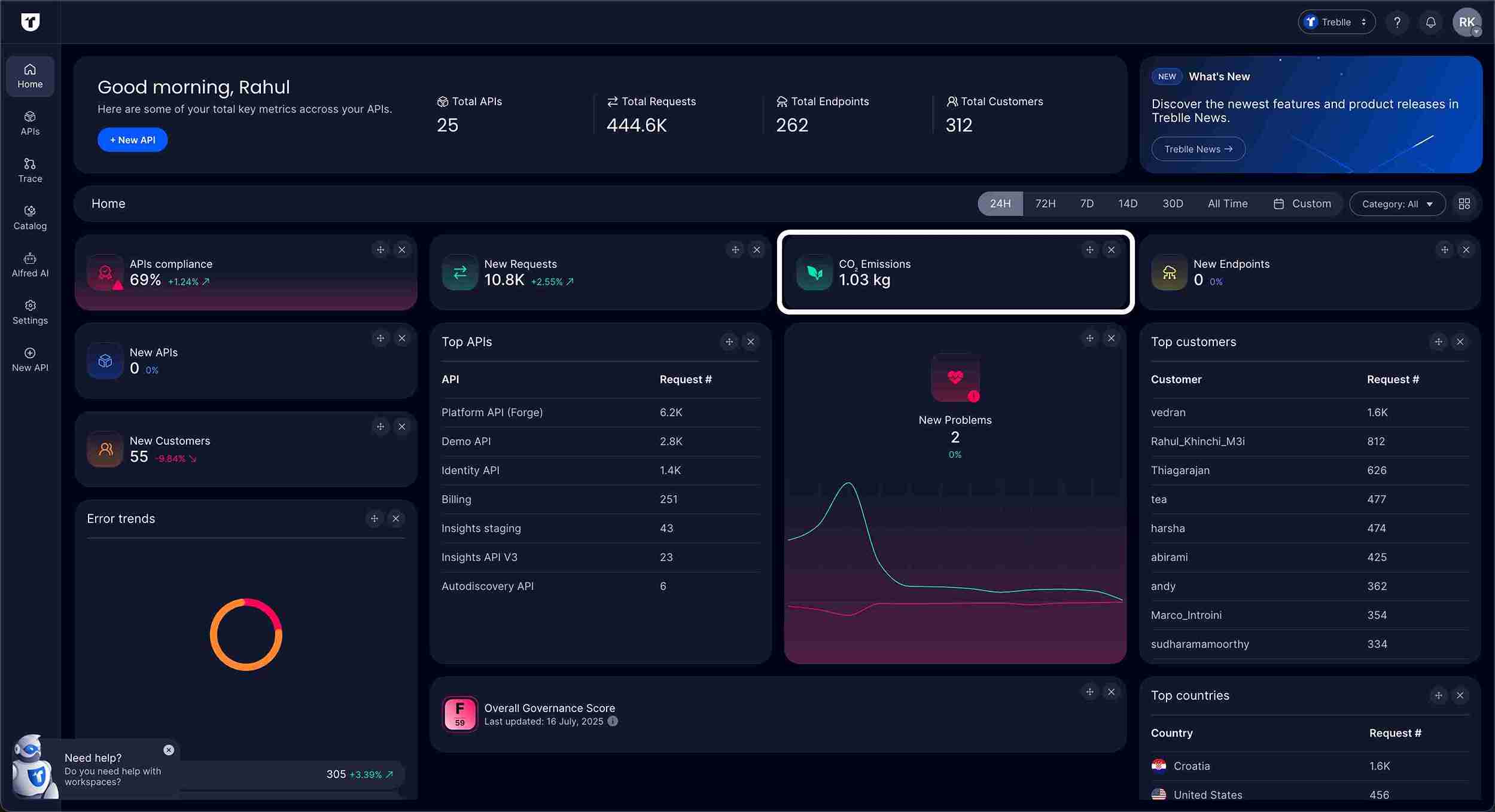Select the All Time range option
The height and width of the screenshot is (812, 1495).
[1227, 204]
